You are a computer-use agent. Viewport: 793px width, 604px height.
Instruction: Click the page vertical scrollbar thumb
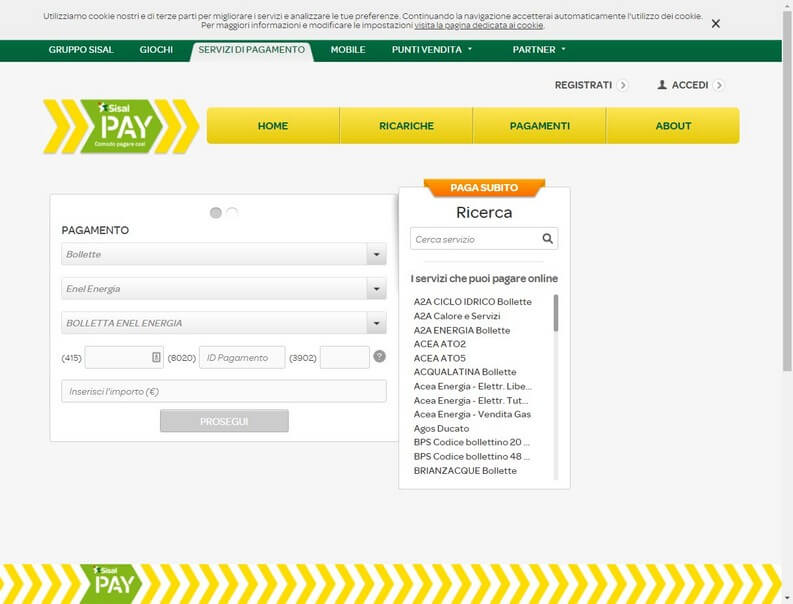click(x=787, y=192)
